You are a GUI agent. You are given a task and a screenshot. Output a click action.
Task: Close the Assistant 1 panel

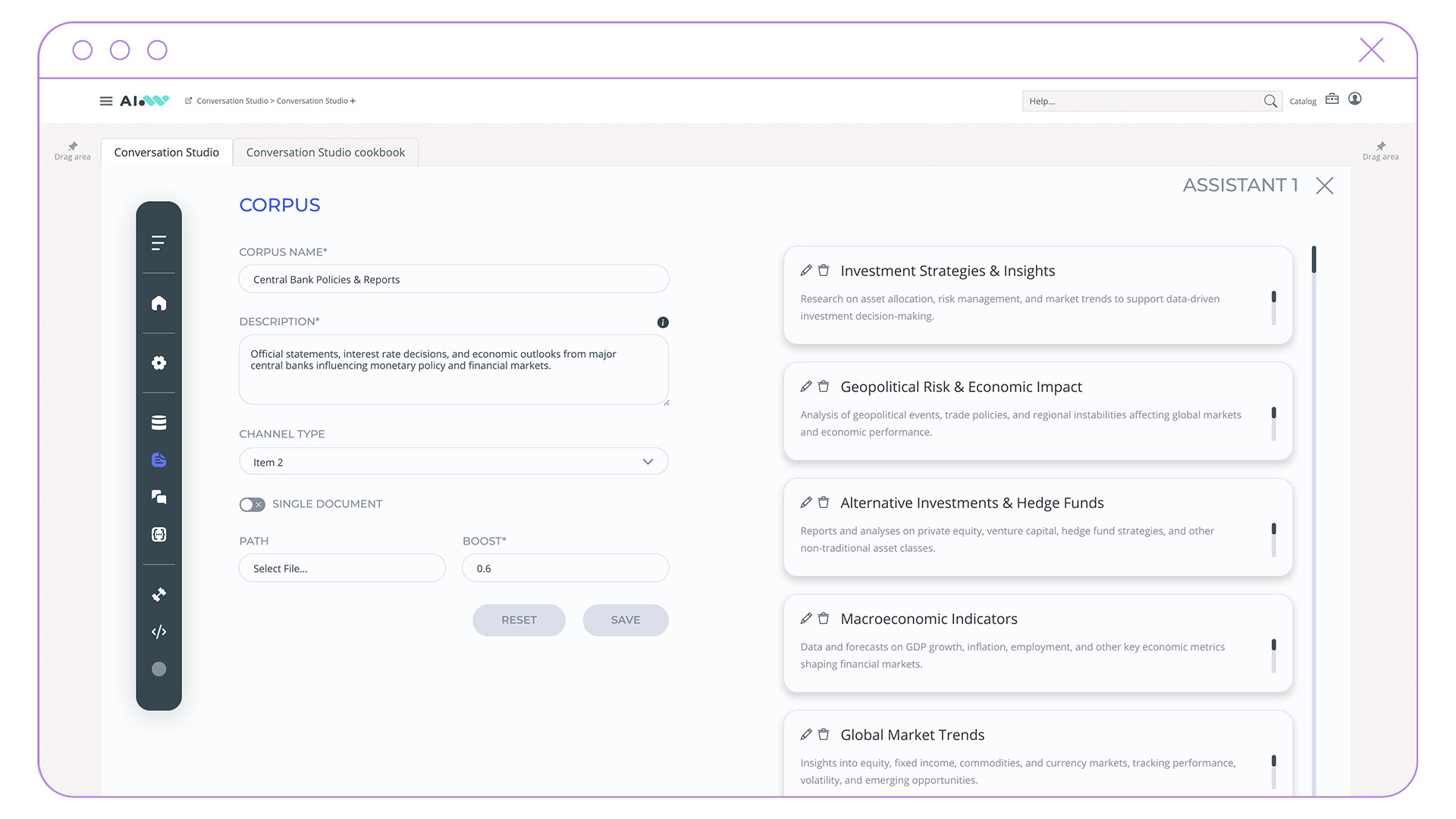(x=1324, y=186)
